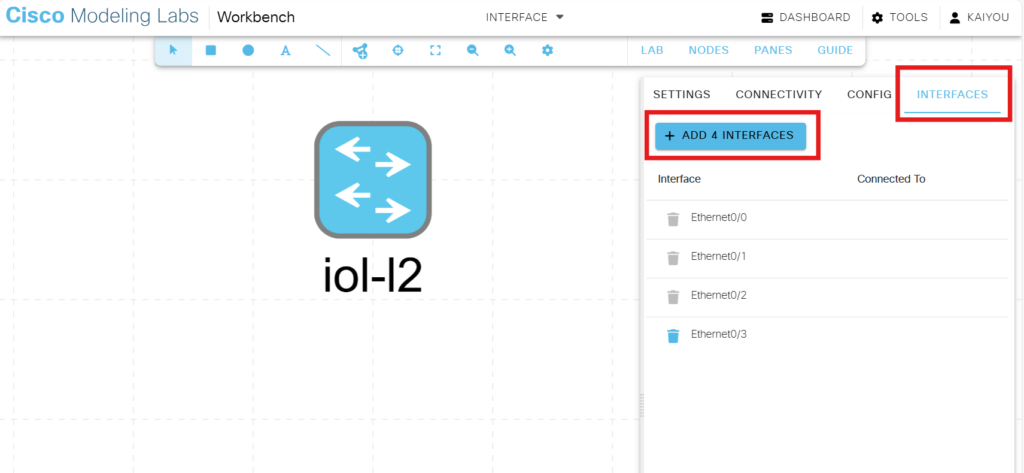
Task: Click the Ethernet0/3 interface name
Action: pyautogui.click(x=718, y=334)
